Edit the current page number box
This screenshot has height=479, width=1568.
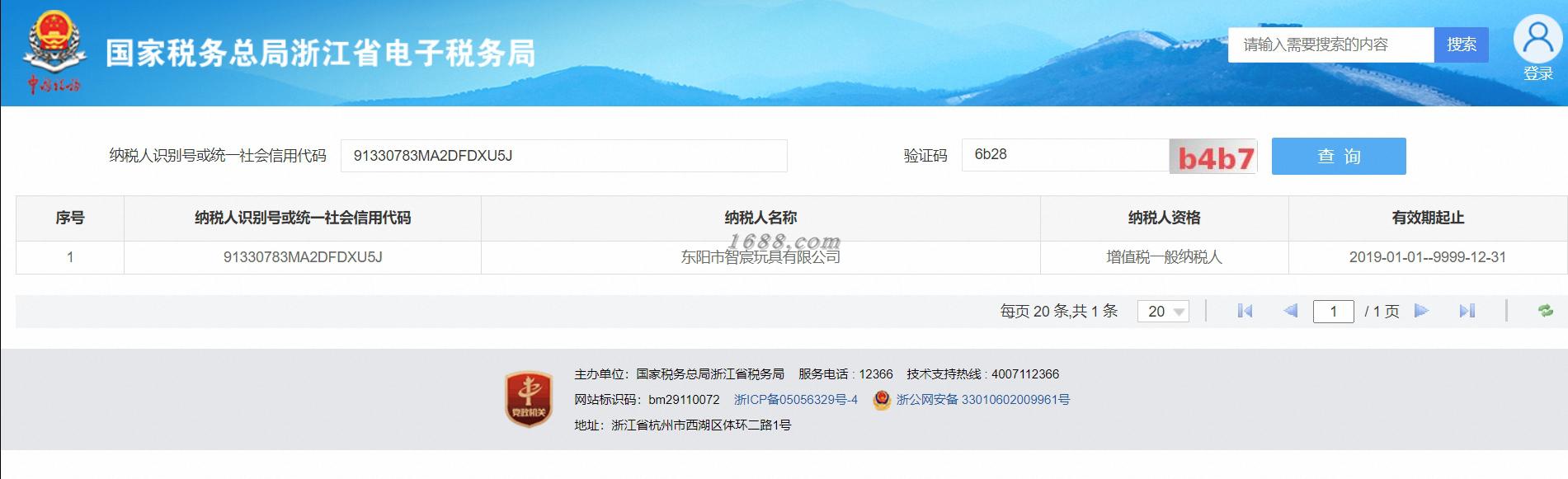click(x=1333, y=311)
